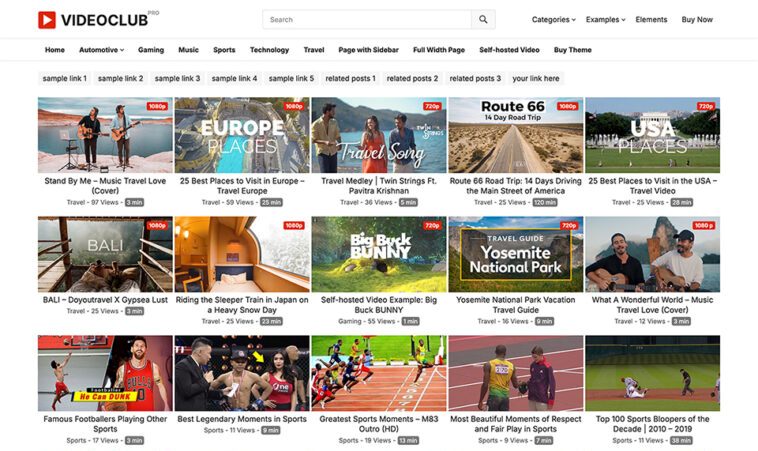Select the Page with Sidebar menu item
The height and width of the screenshot is (451, 758).
coord(369,49)
